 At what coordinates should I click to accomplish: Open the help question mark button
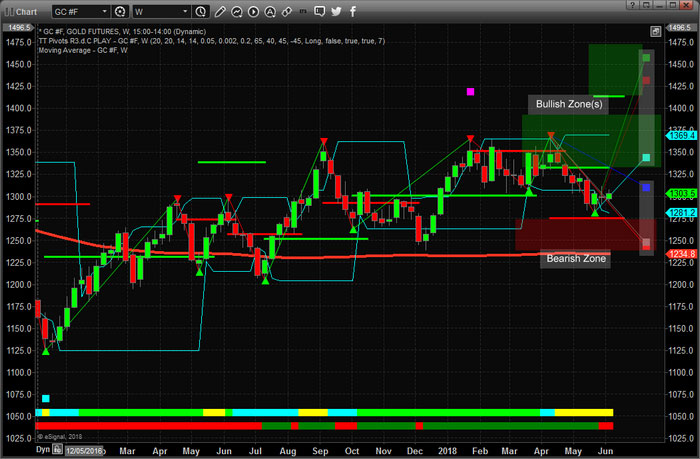(633, 5)
